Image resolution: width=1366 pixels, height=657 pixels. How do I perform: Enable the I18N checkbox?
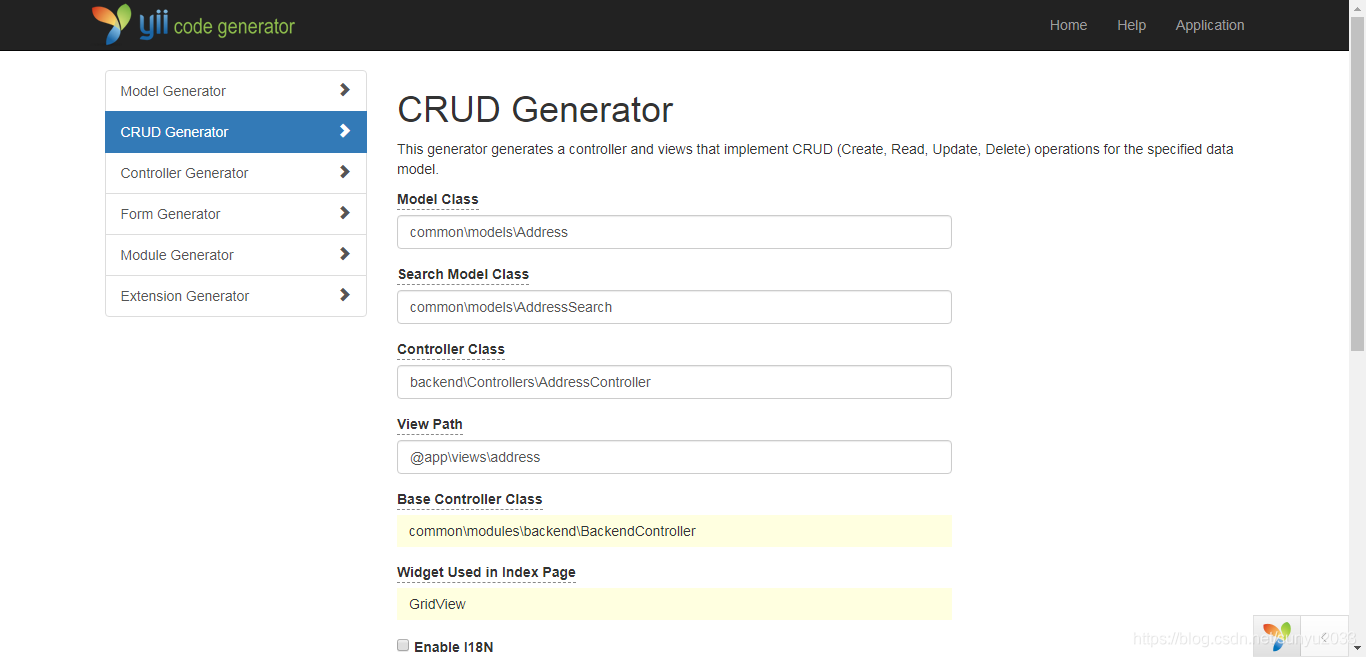pyautogui.click(x=403, y=645)
